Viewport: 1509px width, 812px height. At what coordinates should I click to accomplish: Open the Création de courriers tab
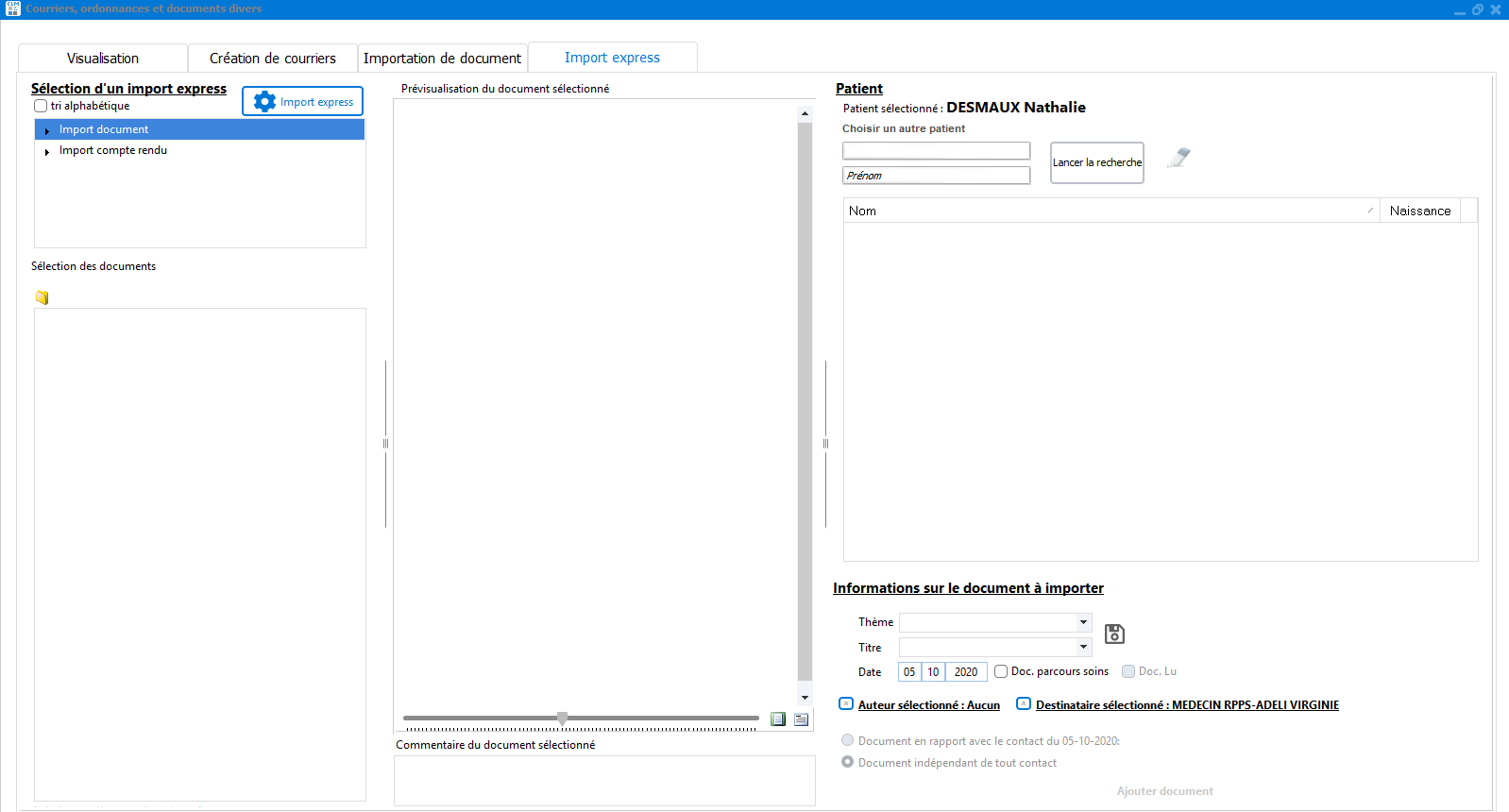pos(272,59)
